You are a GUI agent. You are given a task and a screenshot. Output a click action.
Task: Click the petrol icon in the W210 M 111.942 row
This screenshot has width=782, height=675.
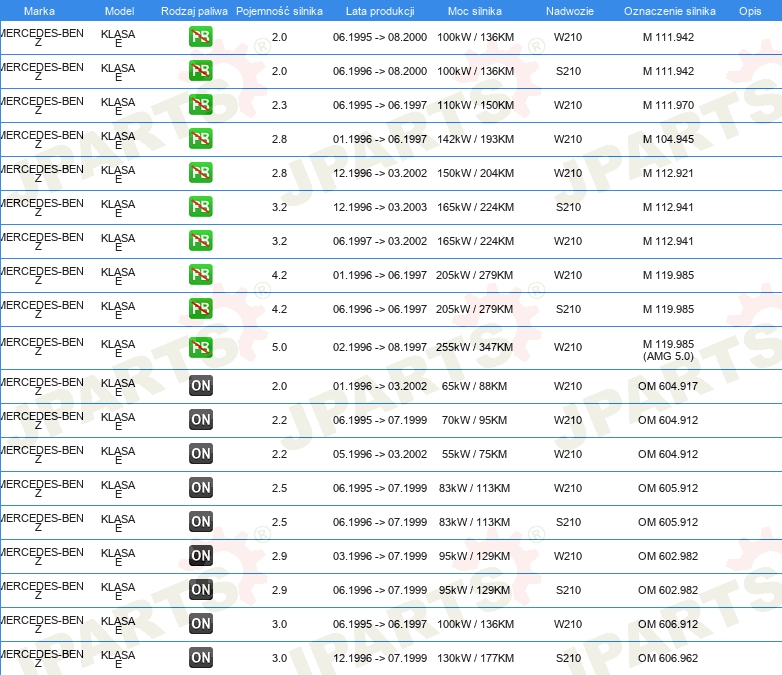[x=200, y=37]
